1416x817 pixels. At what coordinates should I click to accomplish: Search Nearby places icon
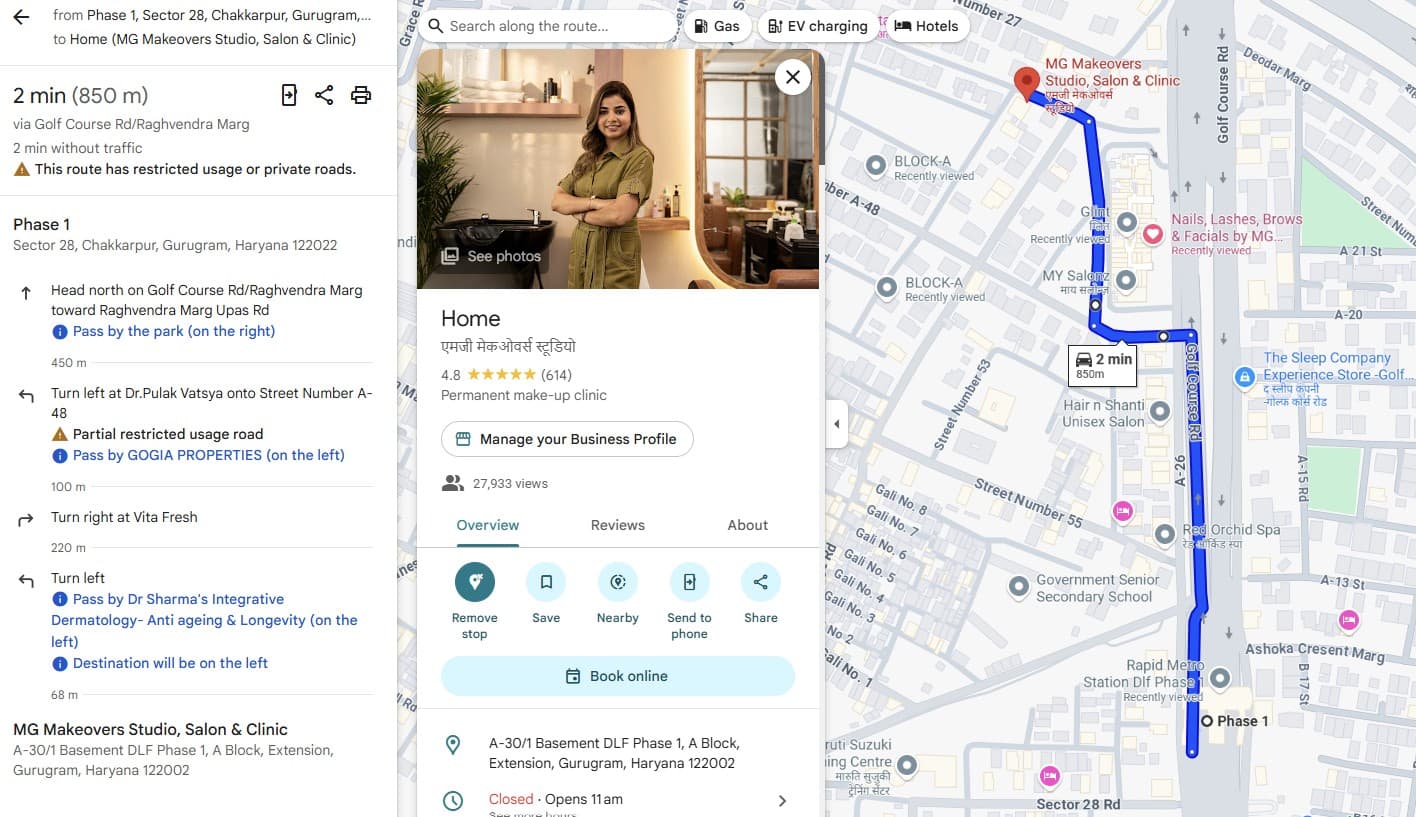coord(618,582)
